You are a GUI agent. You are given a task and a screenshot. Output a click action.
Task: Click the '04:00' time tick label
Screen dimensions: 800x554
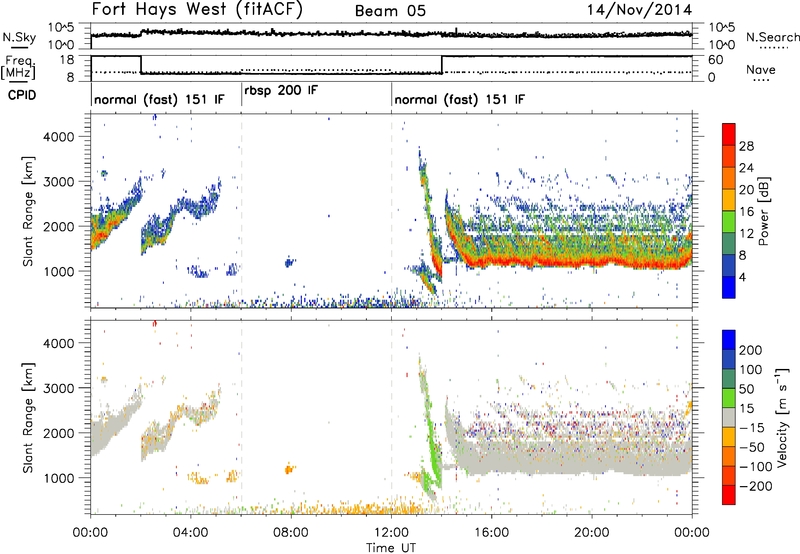[x=190, y=533]
